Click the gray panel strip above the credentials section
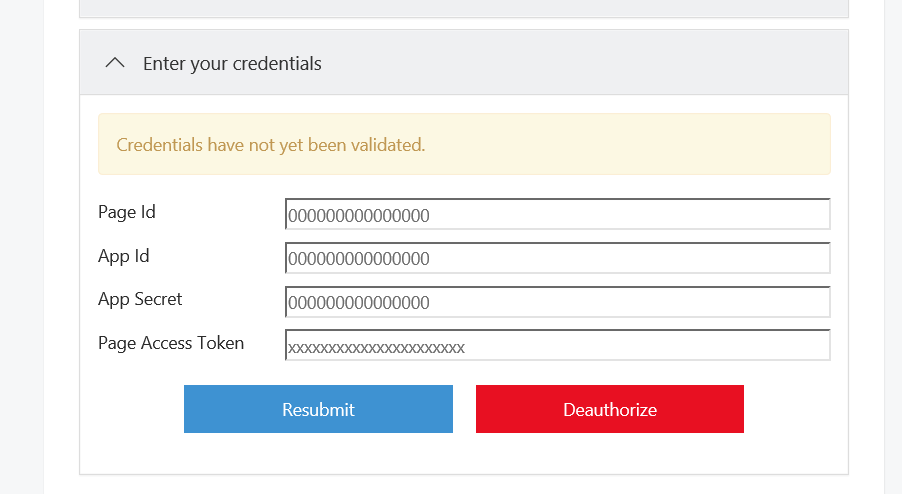 (463, 8)
